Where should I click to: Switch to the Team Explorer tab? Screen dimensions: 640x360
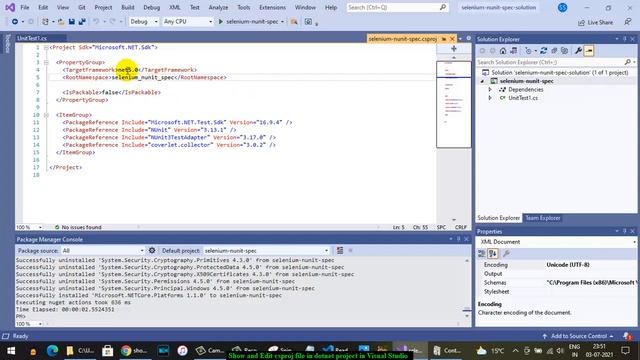coord(542,218)
